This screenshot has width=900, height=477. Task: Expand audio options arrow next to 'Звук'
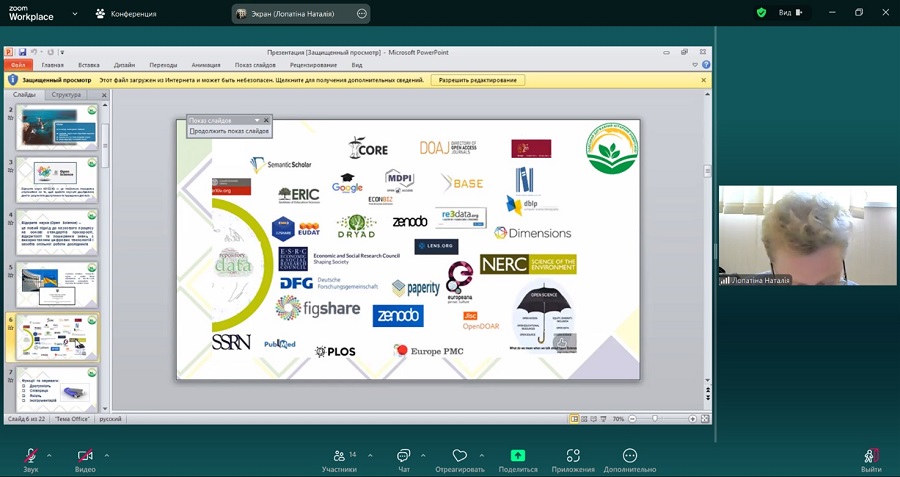[49, 456]
